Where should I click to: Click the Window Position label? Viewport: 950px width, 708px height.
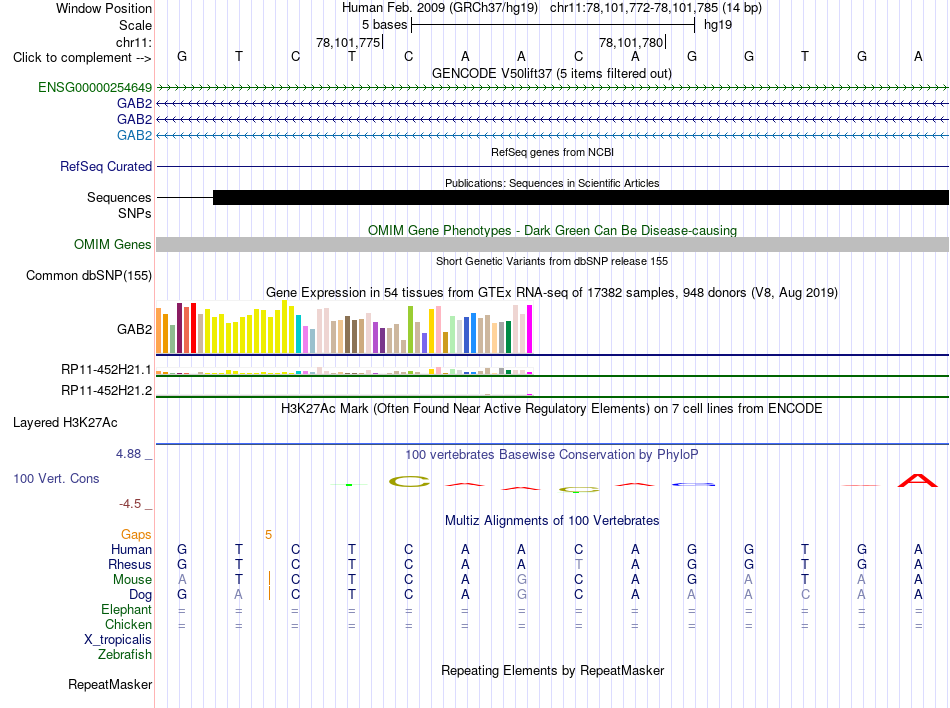[x=104, y=8]
